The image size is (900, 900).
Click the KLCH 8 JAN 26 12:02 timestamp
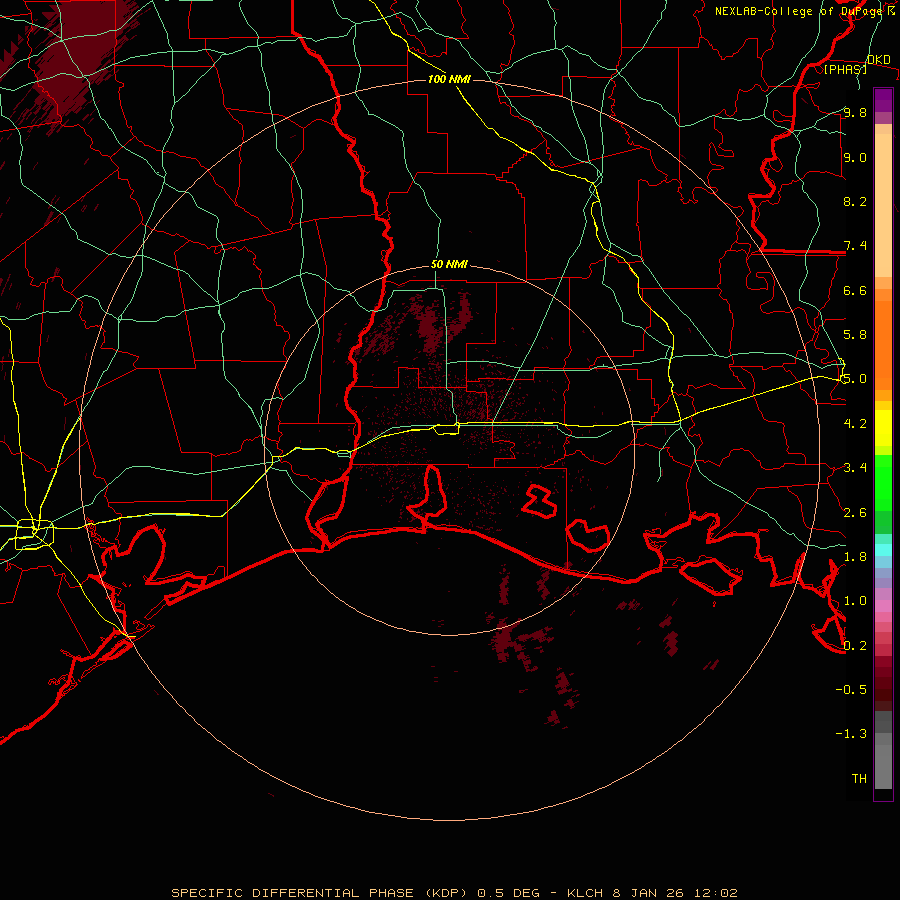point(652,893)
